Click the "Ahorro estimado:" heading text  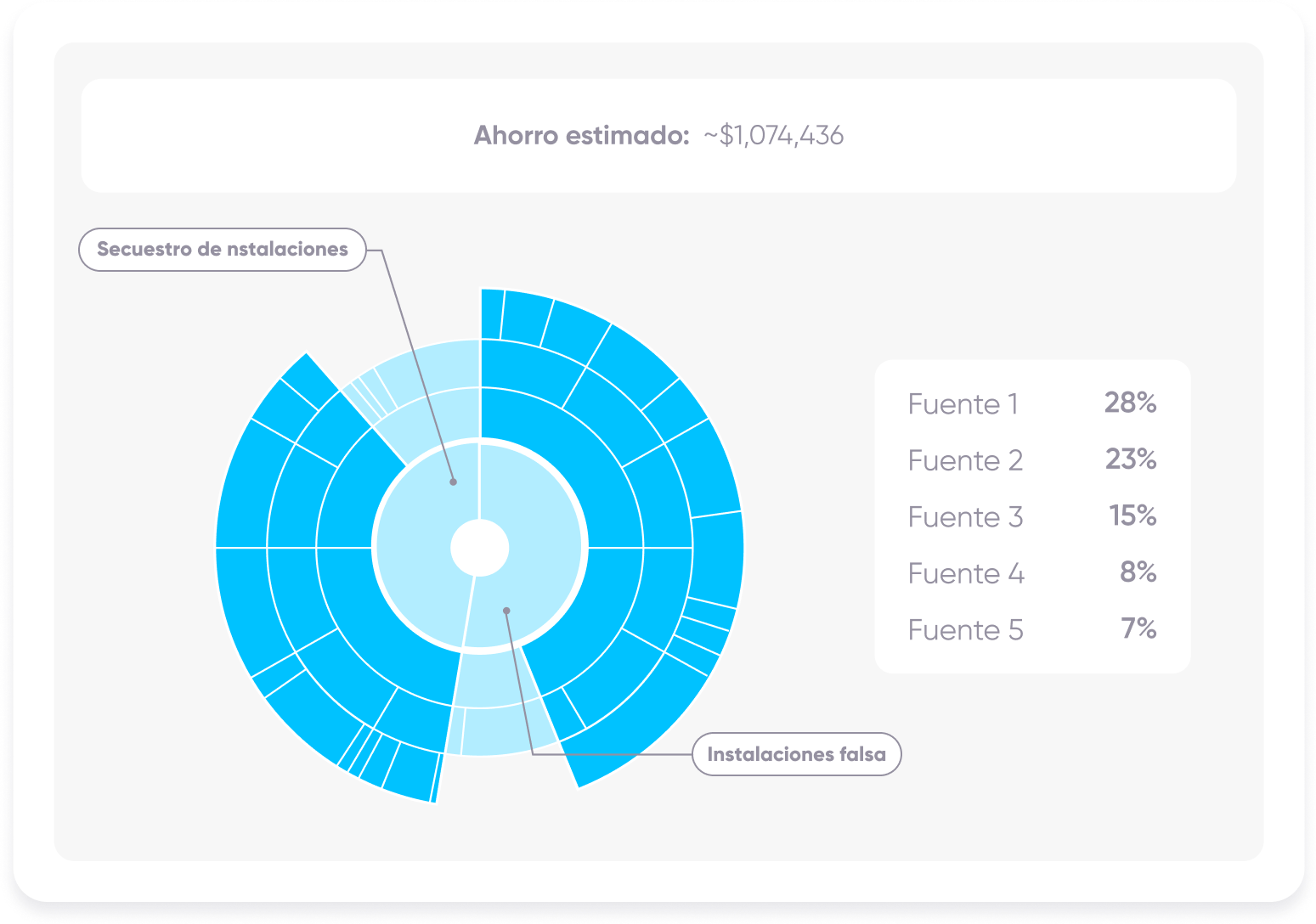(581, 136)
